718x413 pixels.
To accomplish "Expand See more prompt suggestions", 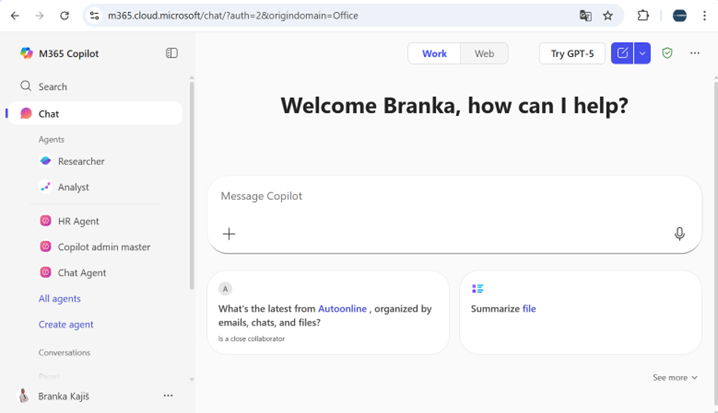I will tap(675, 377).
